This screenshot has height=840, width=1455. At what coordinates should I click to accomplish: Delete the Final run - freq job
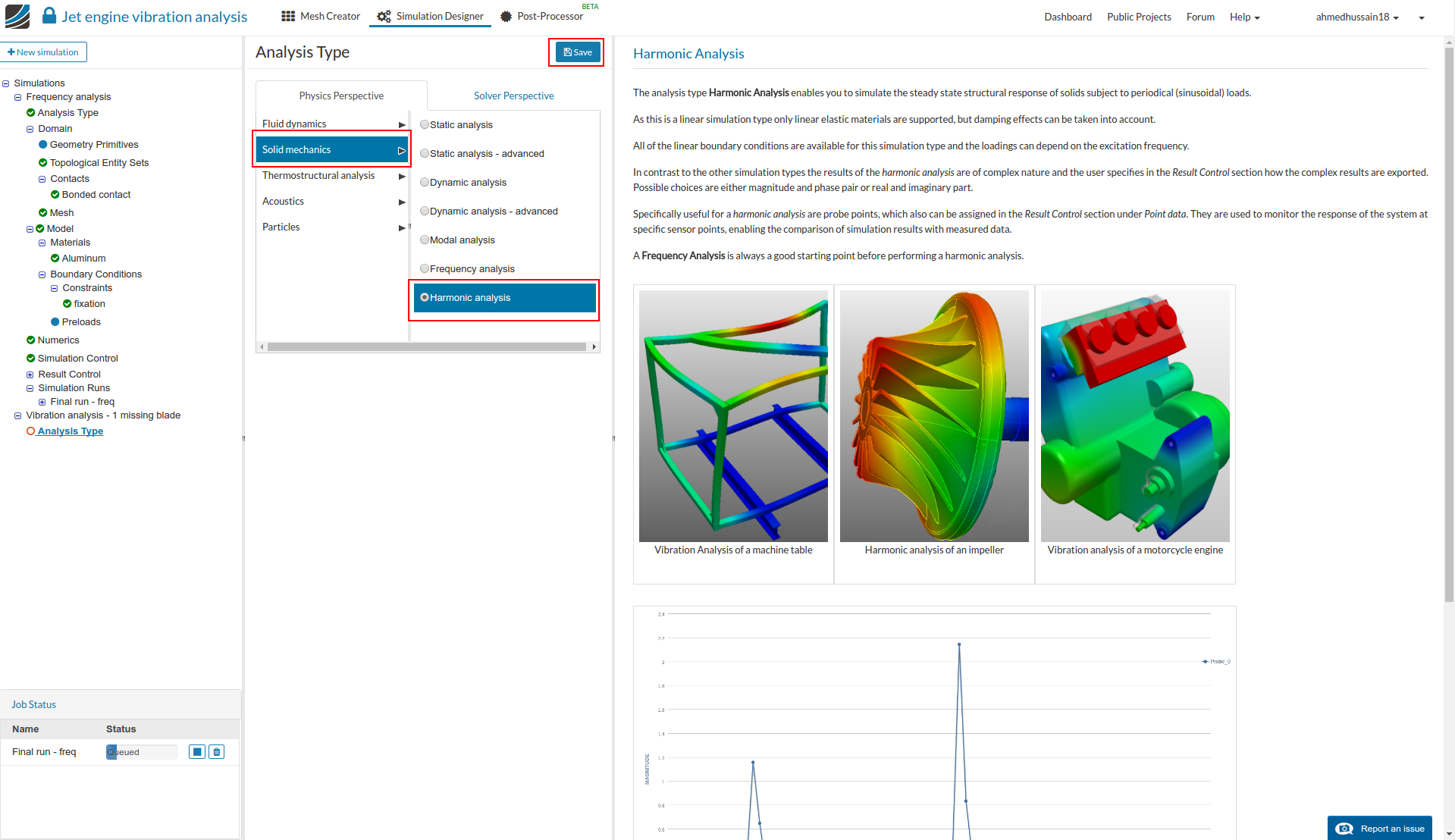[217, 752]
